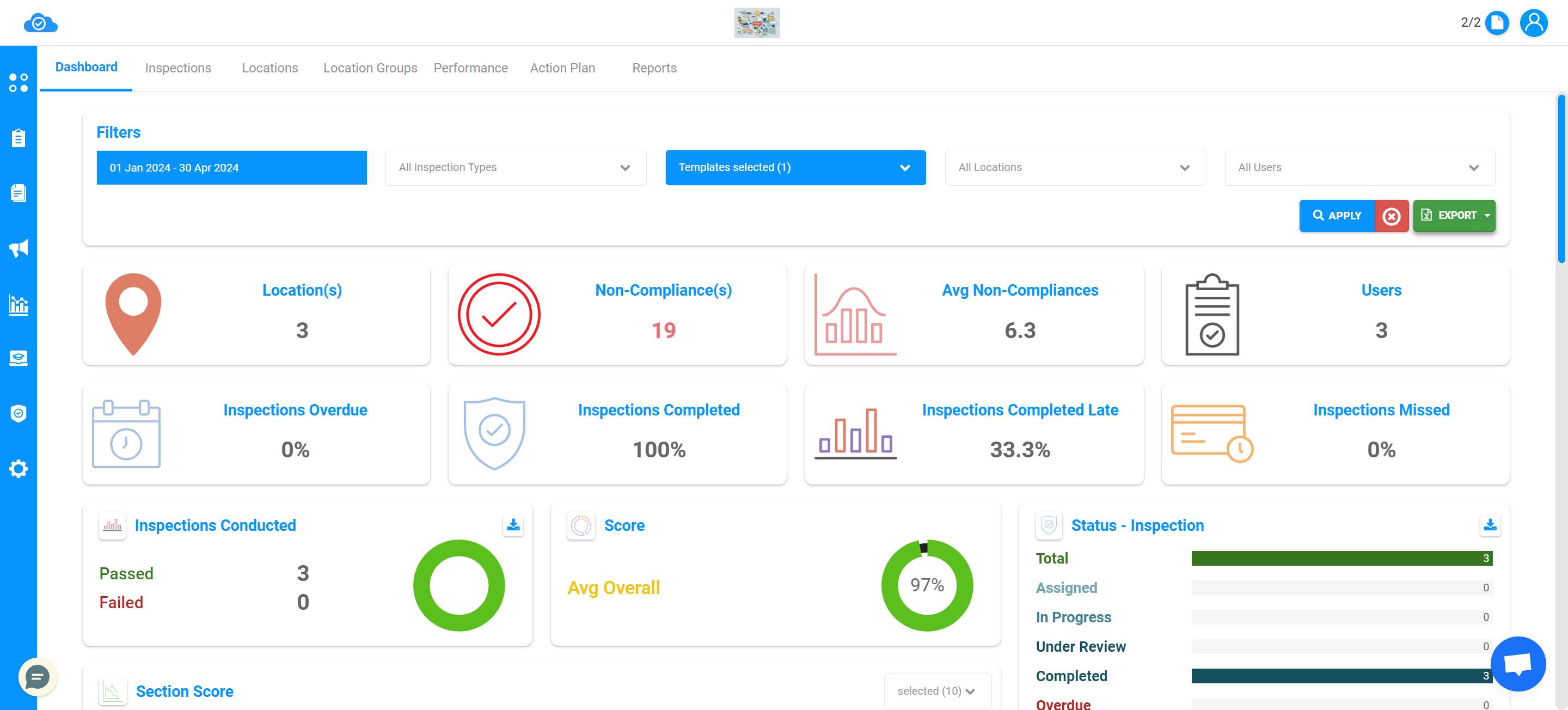Open the training graduation-cap sidebar icon

pyautogui.click(x=19, y=359)
